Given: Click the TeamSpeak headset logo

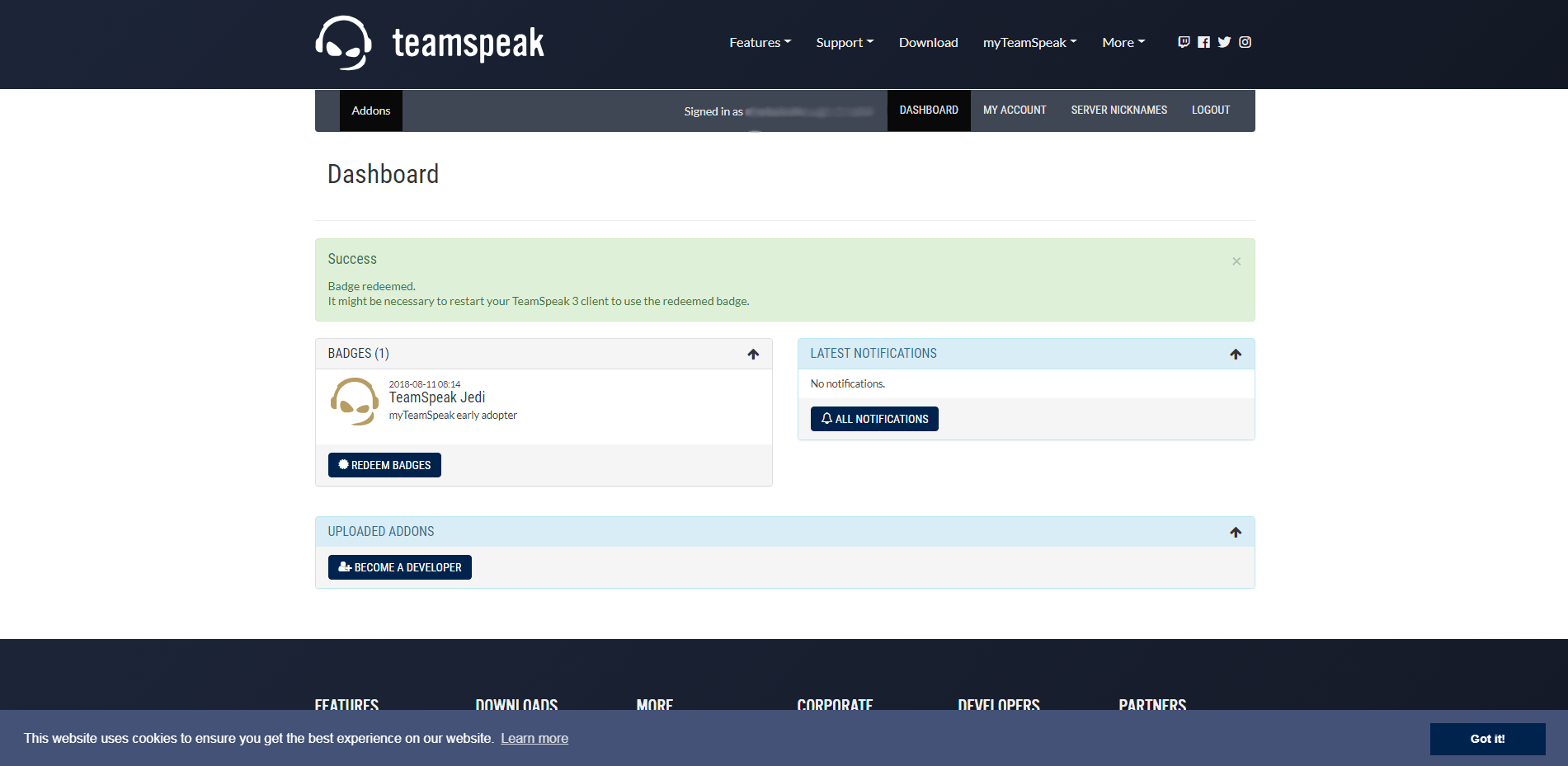Looking at the screenshot, I should [344, 43].
